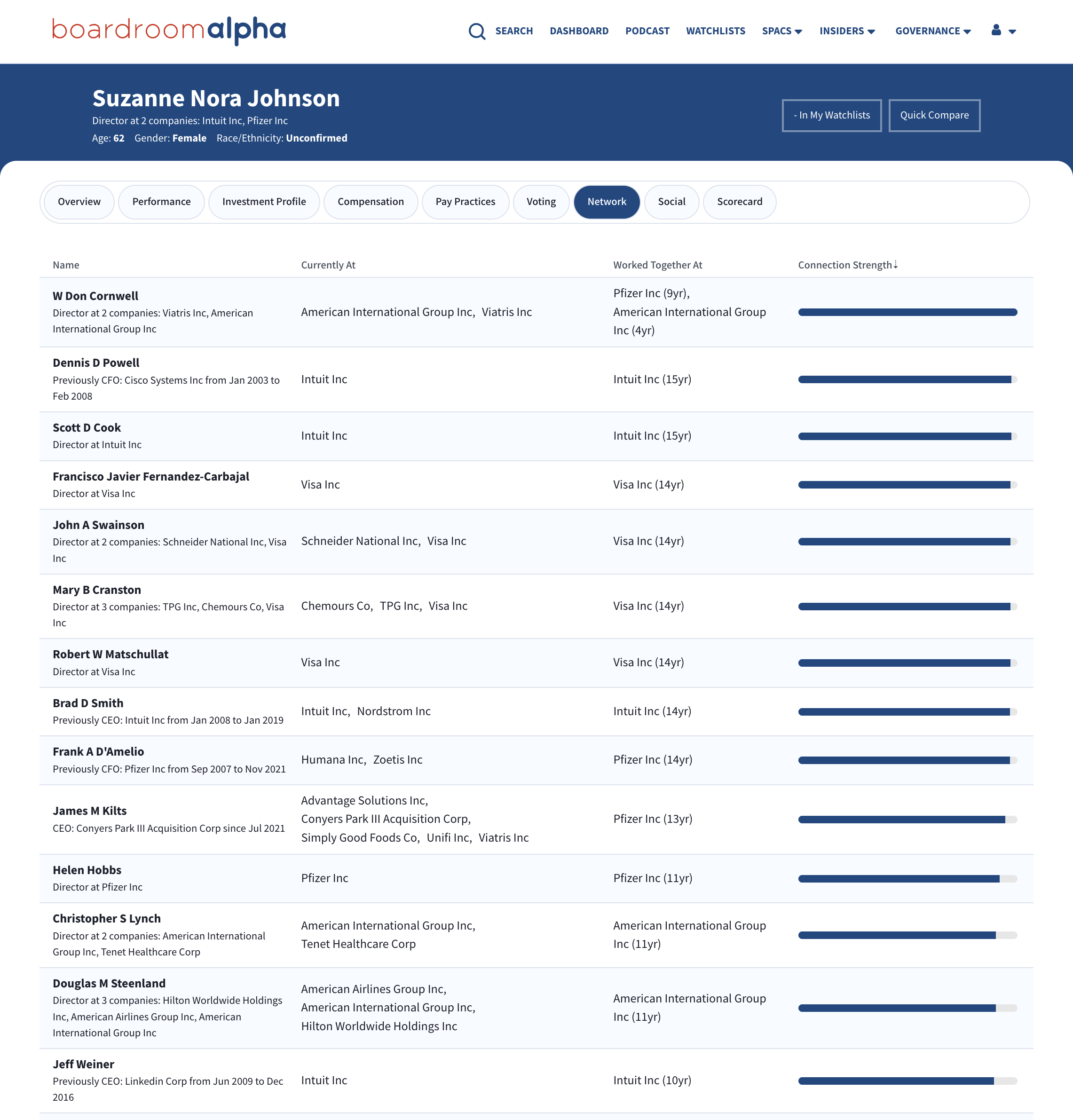Click Nordstrom Inc company link
The width and height of the screenshot is (1073, 1120).
coord(394,711)
